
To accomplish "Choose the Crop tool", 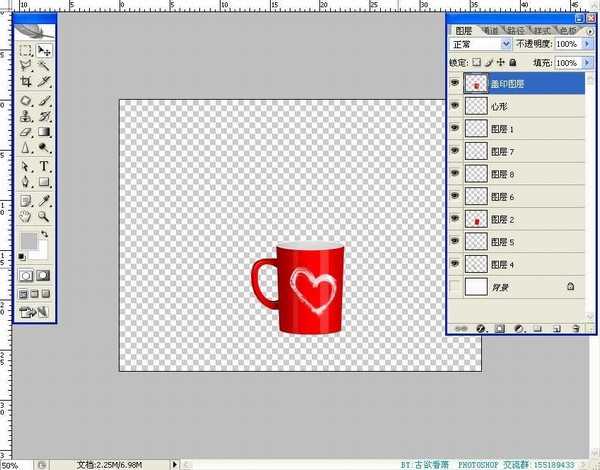I will 26,82.
